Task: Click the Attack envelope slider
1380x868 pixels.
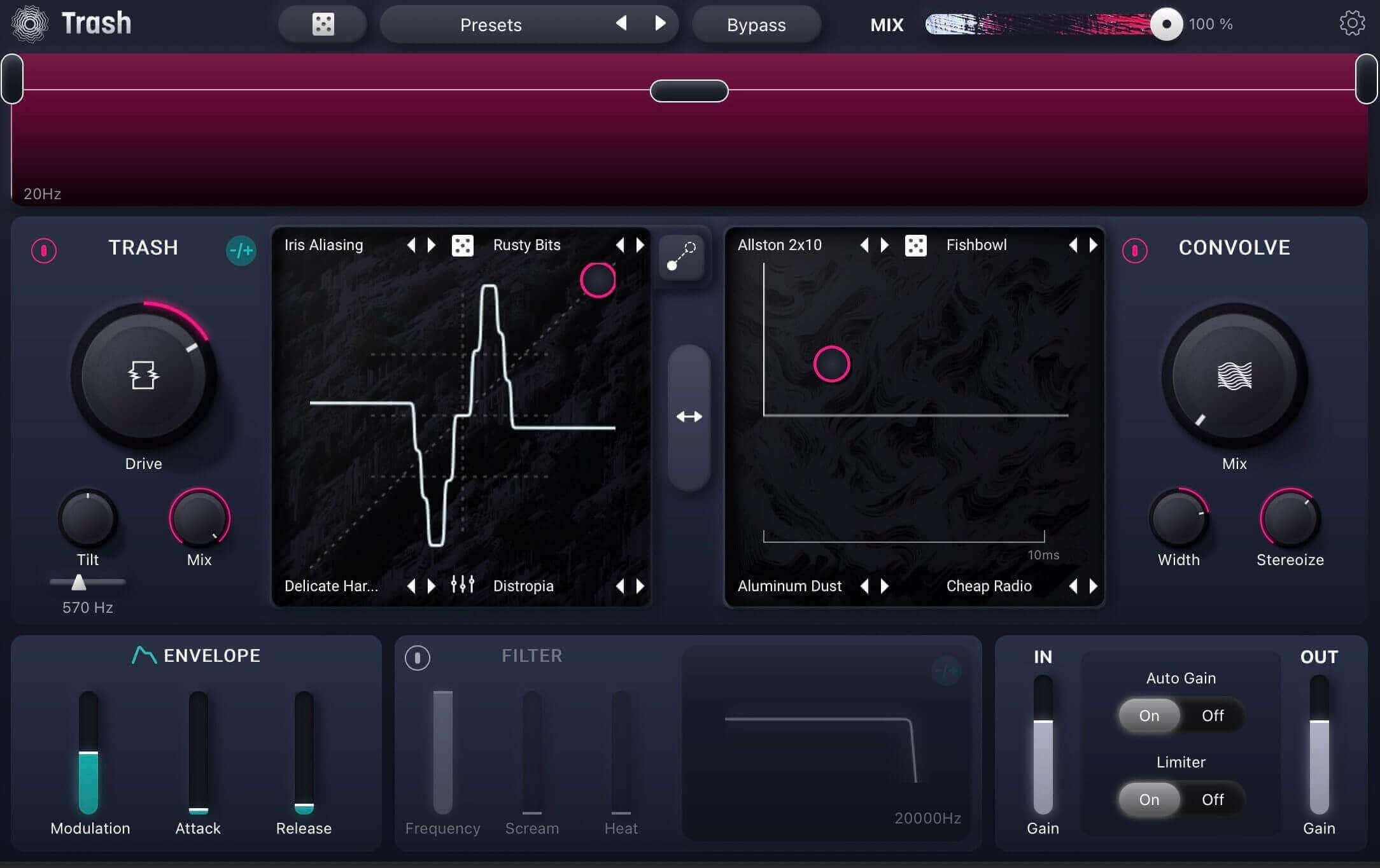Action: click(199, 753)
